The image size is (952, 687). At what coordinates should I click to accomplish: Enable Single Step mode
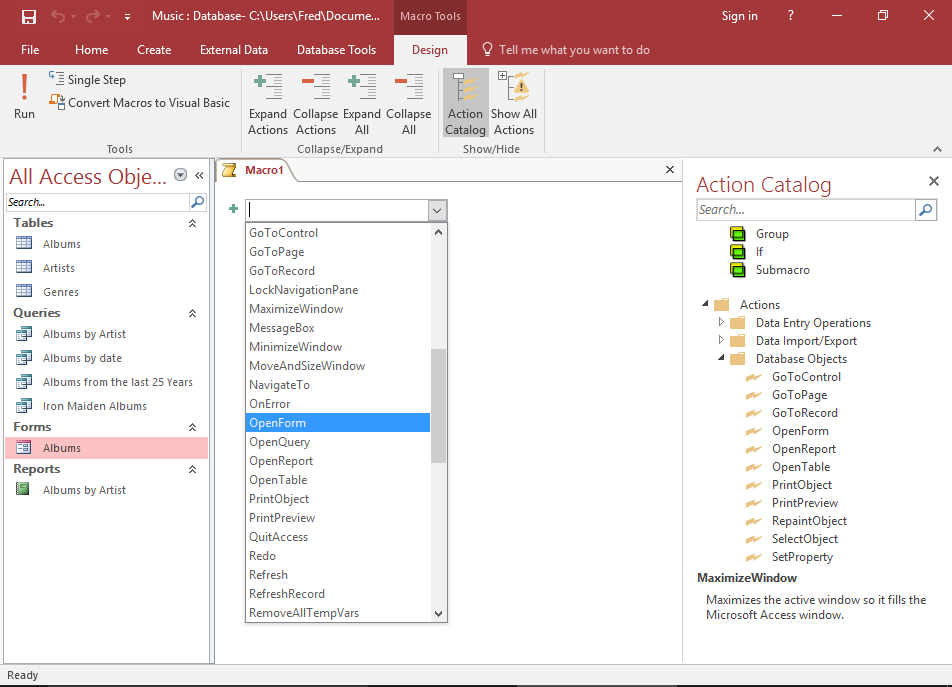(x=87, y=80)
